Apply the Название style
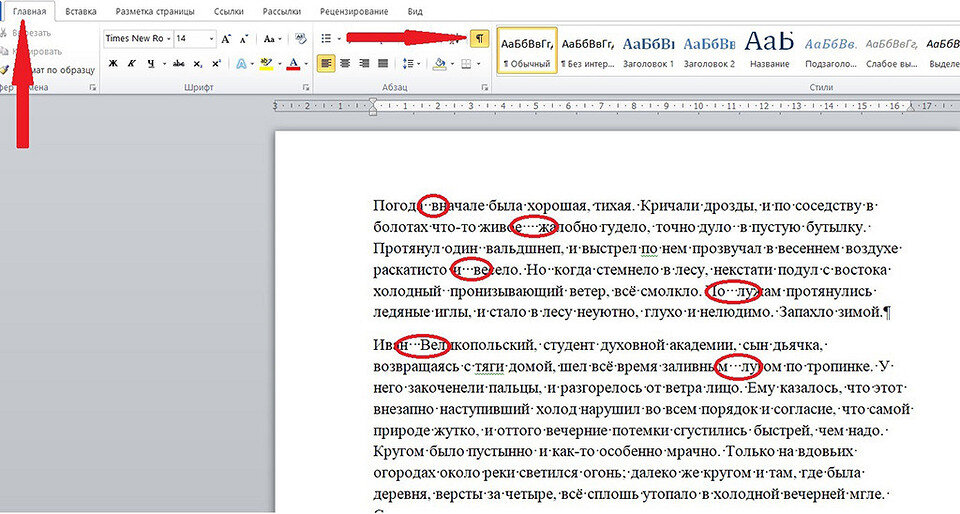960x514 pixels. pos(770,51)
